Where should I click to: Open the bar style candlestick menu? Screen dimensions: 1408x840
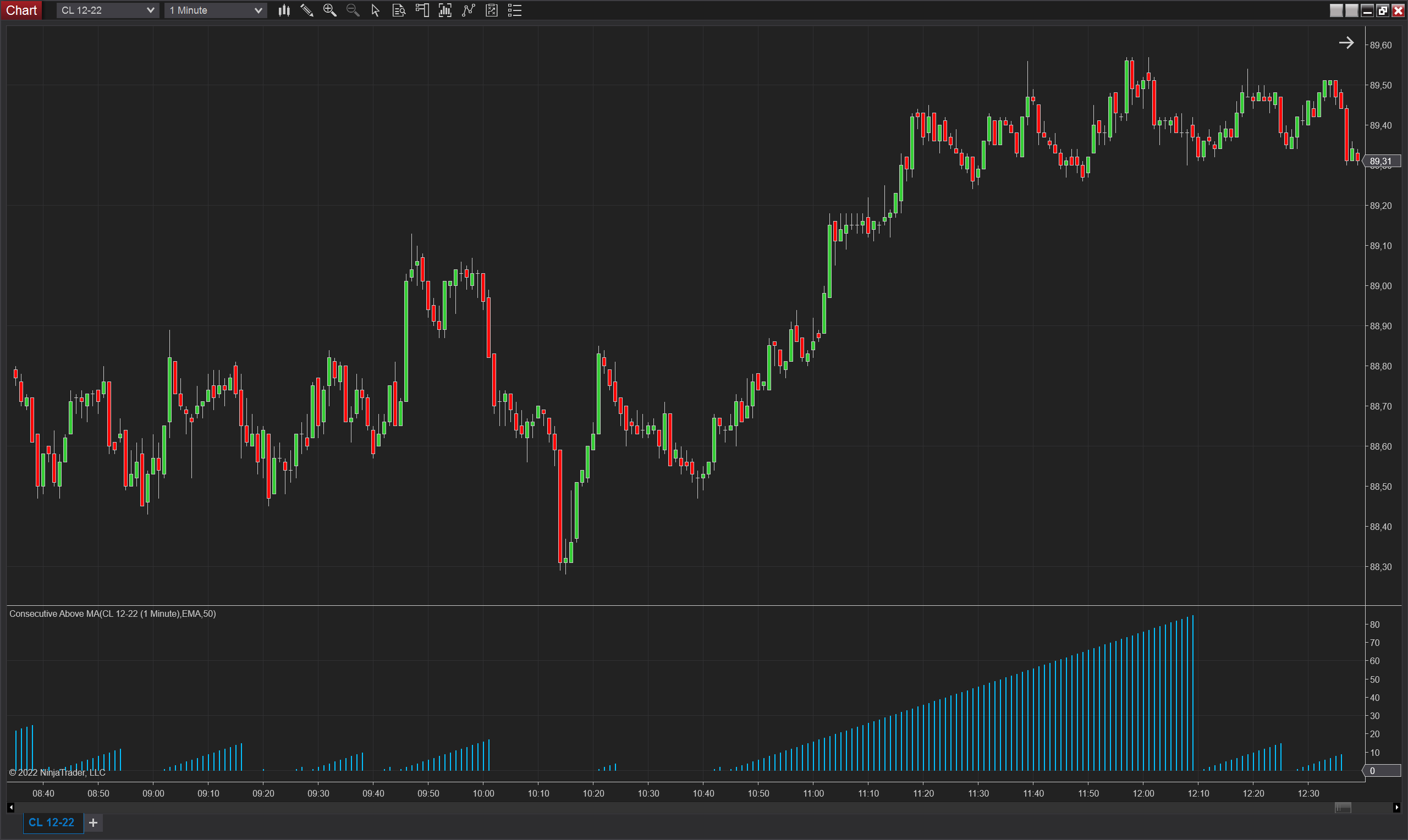pyautogui.click(x=284, y=10)
